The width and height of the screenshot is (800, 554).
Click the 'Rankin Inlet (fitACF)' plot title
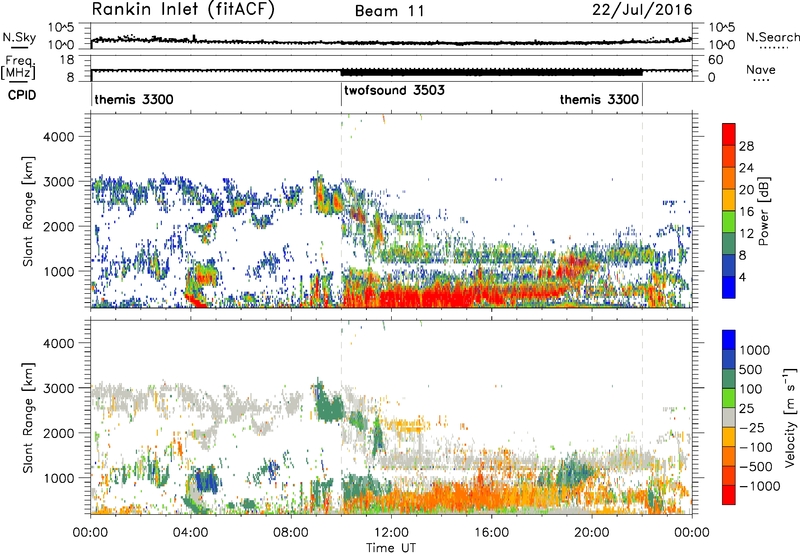(x=183, y=9)
